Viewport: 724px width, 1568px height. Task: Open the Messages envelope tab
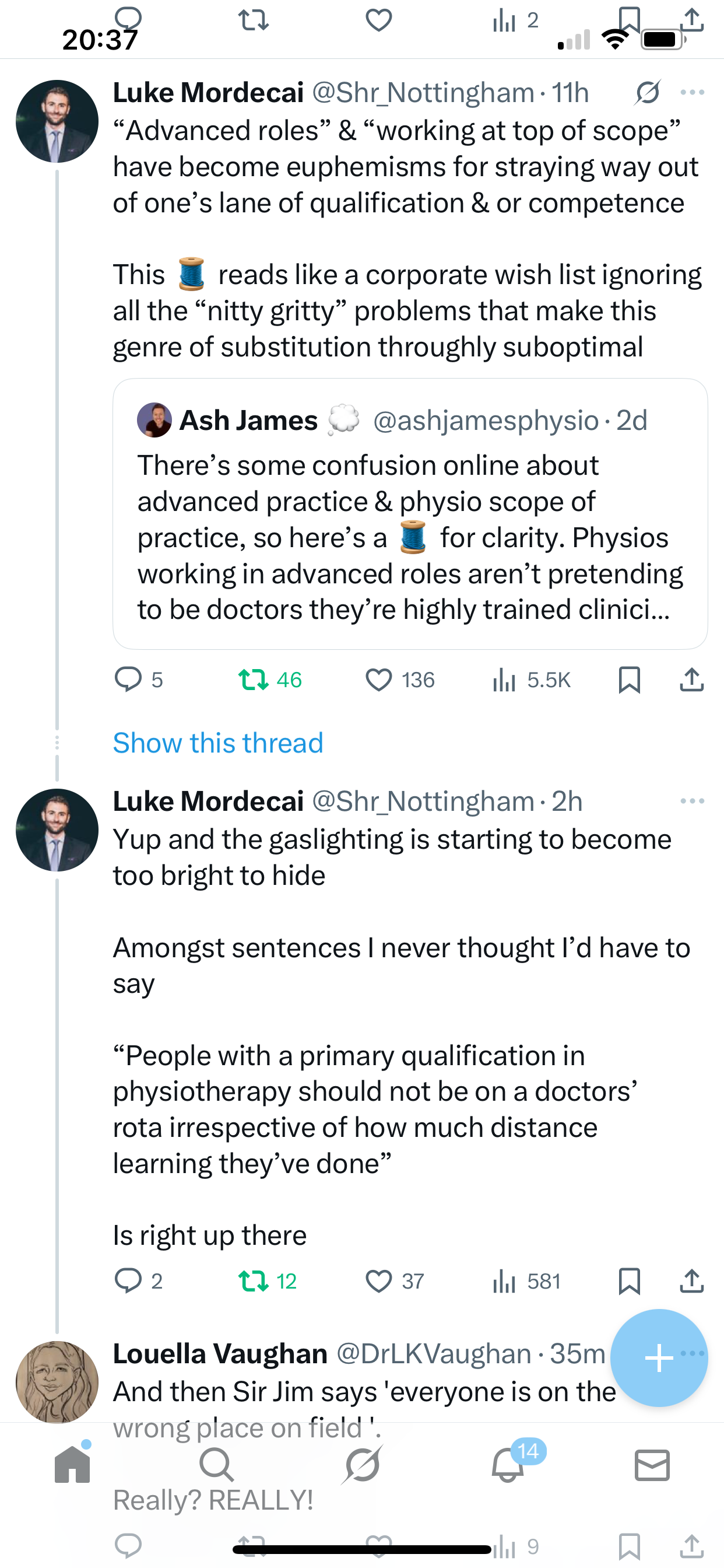click(x=652, y=1465)
